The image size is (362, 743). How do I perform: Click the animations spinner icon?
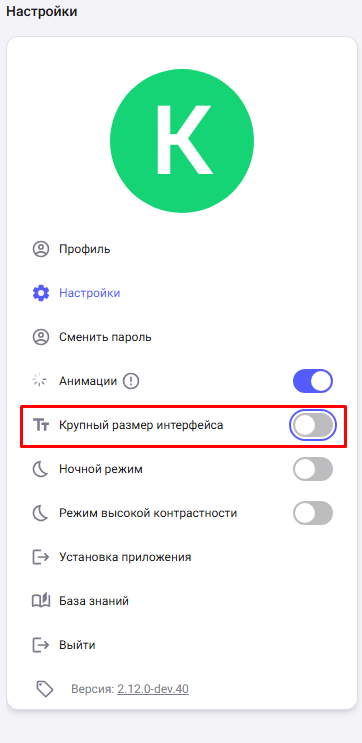tap(39, 381)
